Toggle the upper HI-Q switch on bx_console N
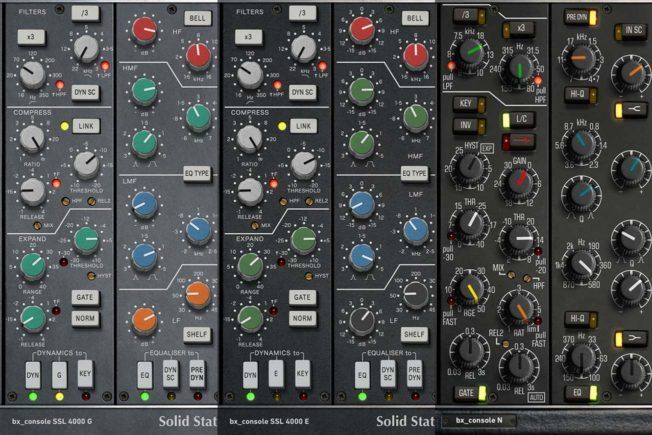Viewport: 652px width, 435px height. [x=581, y=94]
